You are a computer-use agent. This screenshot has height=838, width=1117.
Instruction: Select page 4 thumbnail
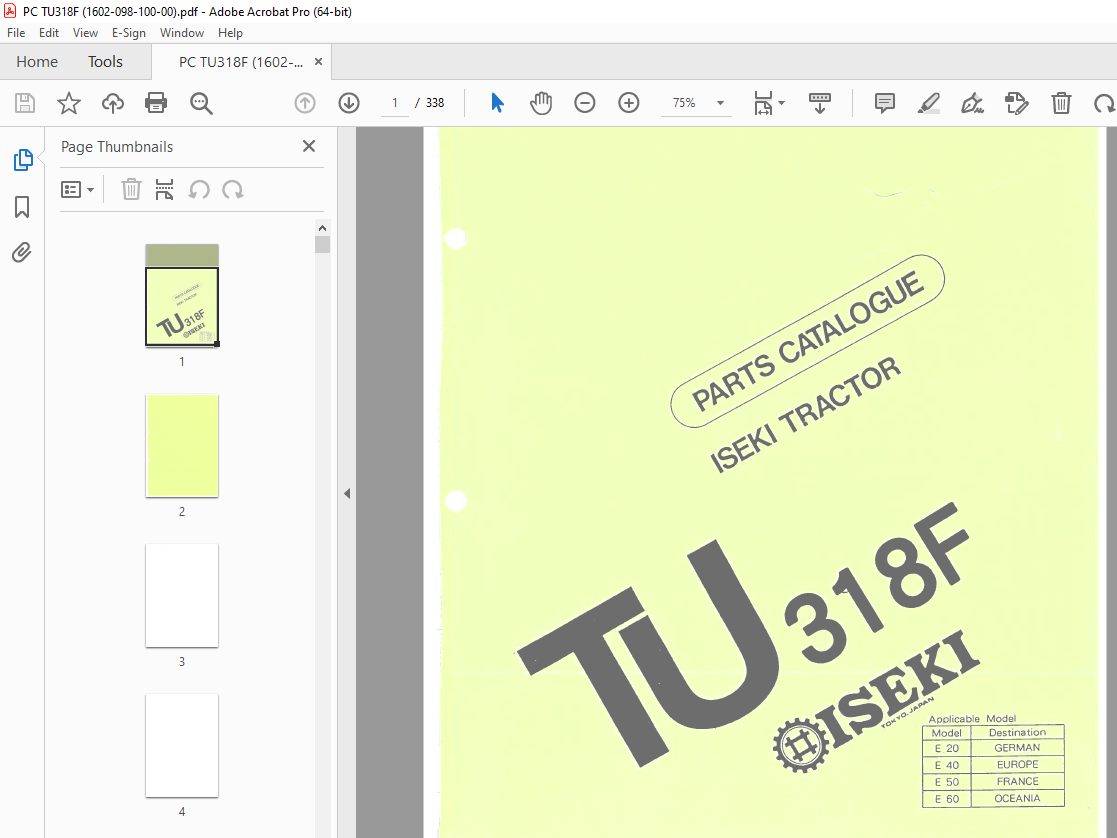[x=182, y=745]
